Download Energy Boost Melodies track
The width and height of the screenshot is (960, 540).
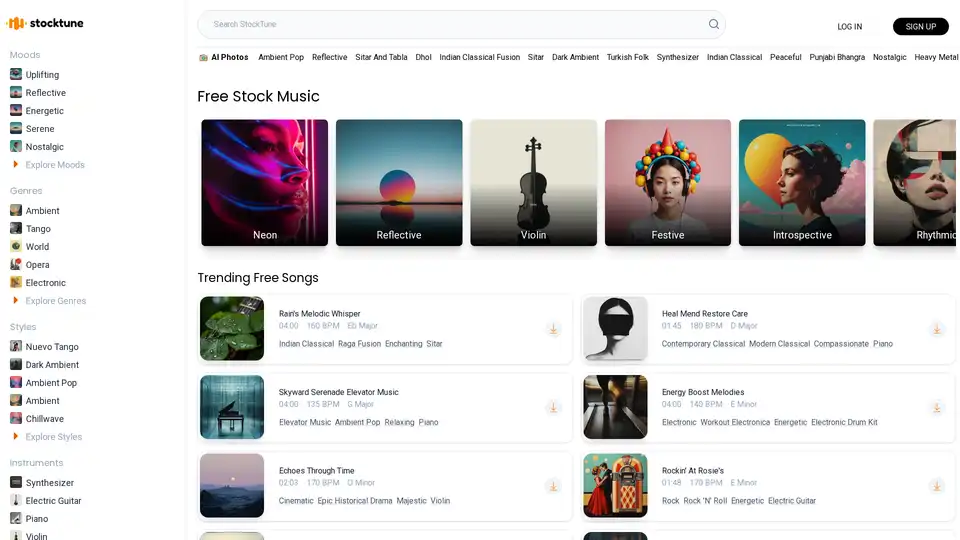(936, 407)
